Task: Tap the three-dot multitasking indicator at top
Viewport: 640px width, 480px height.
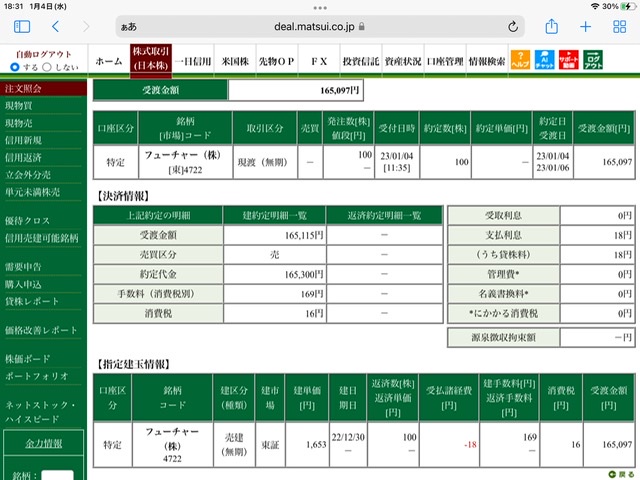Action: (x=320, y=8)
